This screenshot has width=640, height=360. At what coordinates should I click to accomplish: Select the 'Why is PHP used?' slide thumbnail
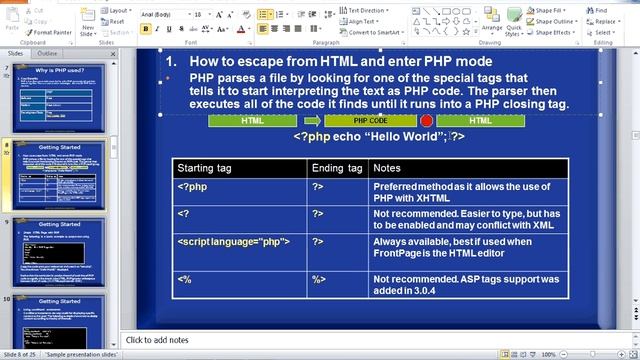tap(59, 98)
